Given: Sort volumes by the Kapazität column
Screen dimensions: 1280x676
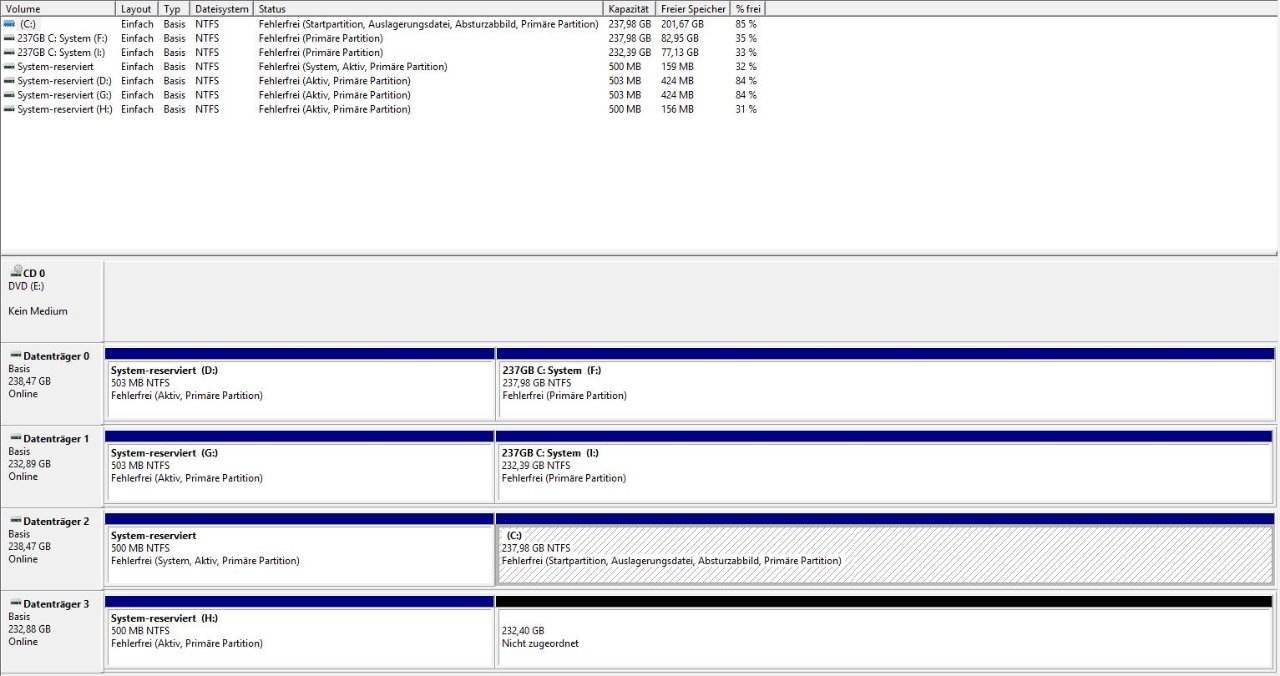Looking at the screenshot, I should click(x=629, y=8).
